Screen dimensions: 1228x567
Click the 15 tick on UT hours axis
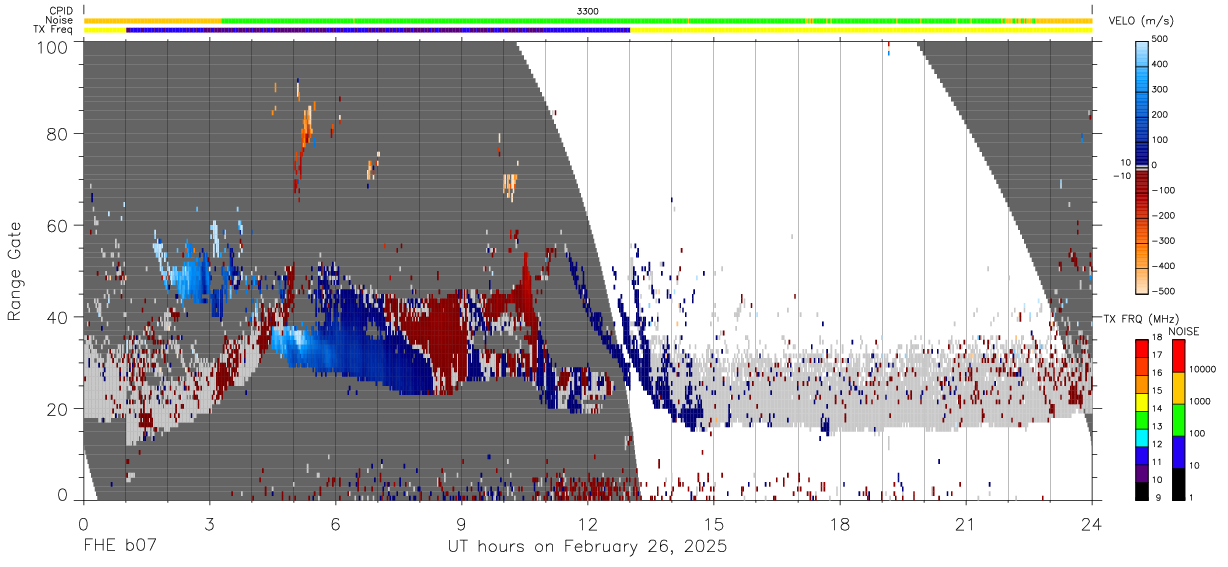point(713,523)
